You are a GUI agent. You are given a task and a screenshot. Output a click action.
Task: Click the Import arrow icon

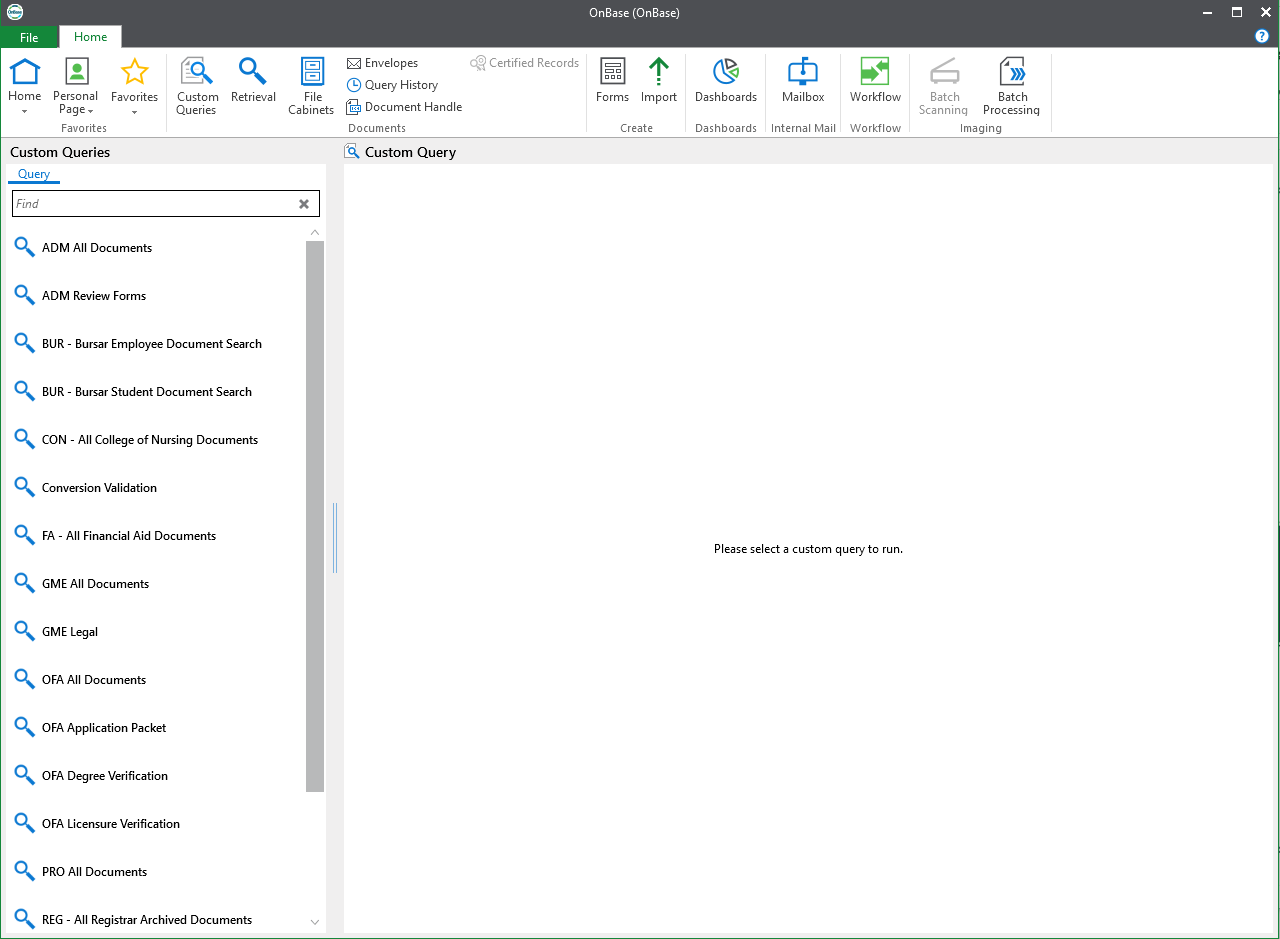point(659,72)
